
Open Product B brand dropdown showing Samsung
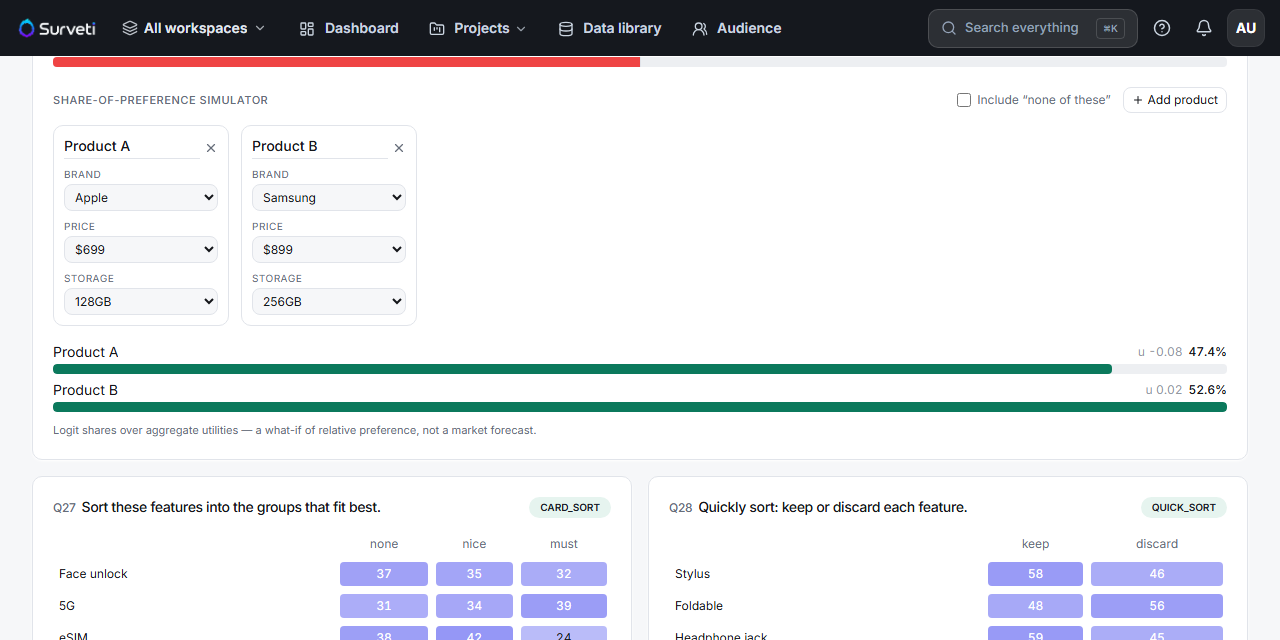tap(329, 198)
